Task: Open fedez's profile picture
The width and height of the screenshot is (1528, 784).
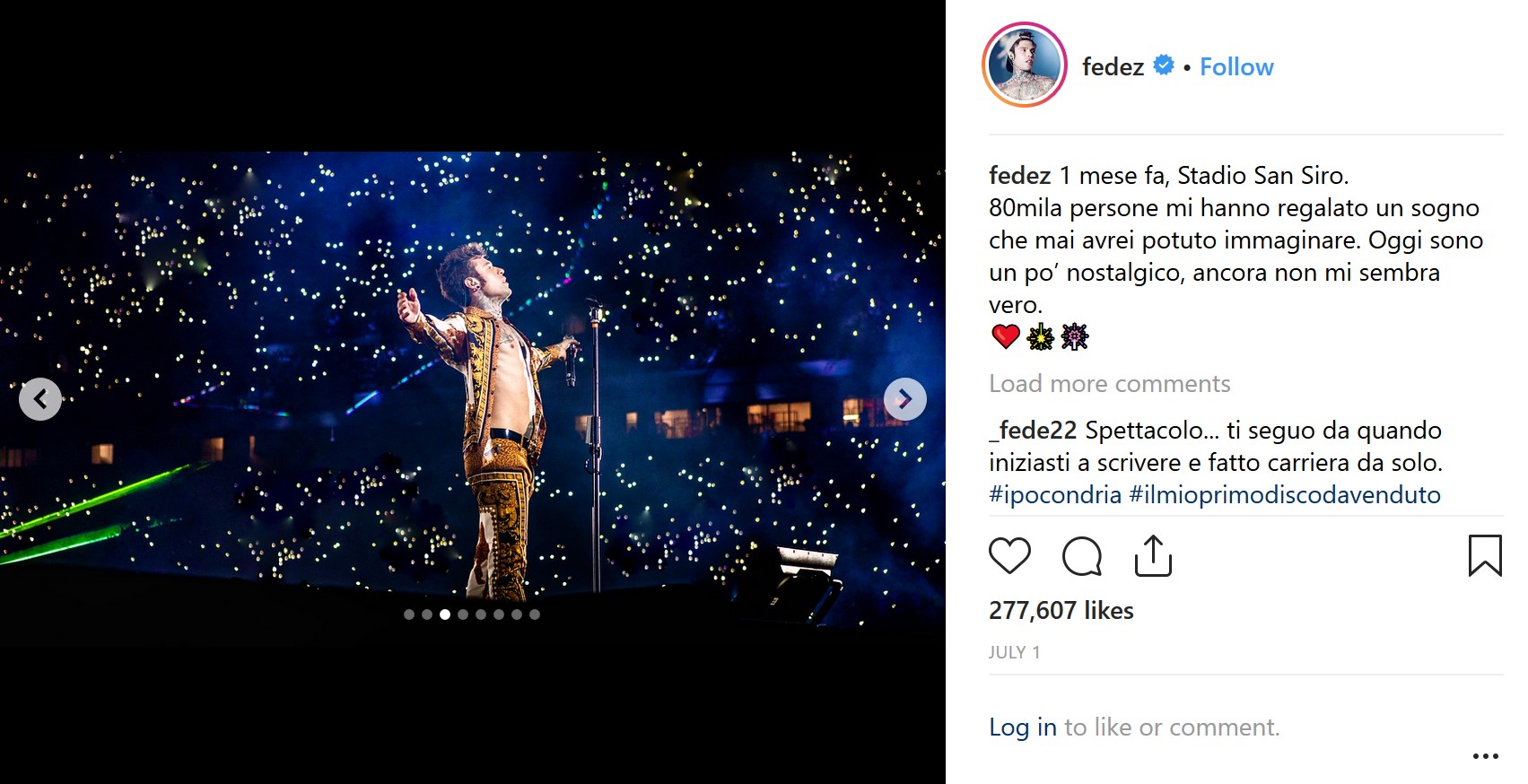Action: click(x=1026, y=65)
